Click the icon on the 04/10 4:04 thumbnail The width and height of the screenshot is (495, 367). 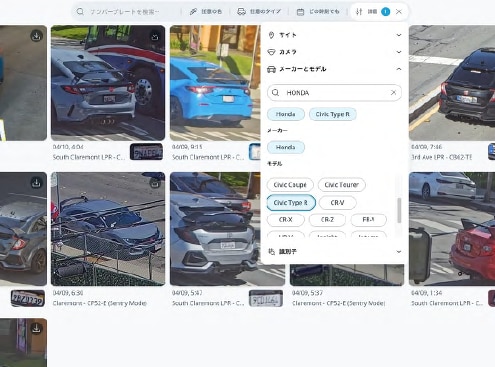[x=155, y=36]
